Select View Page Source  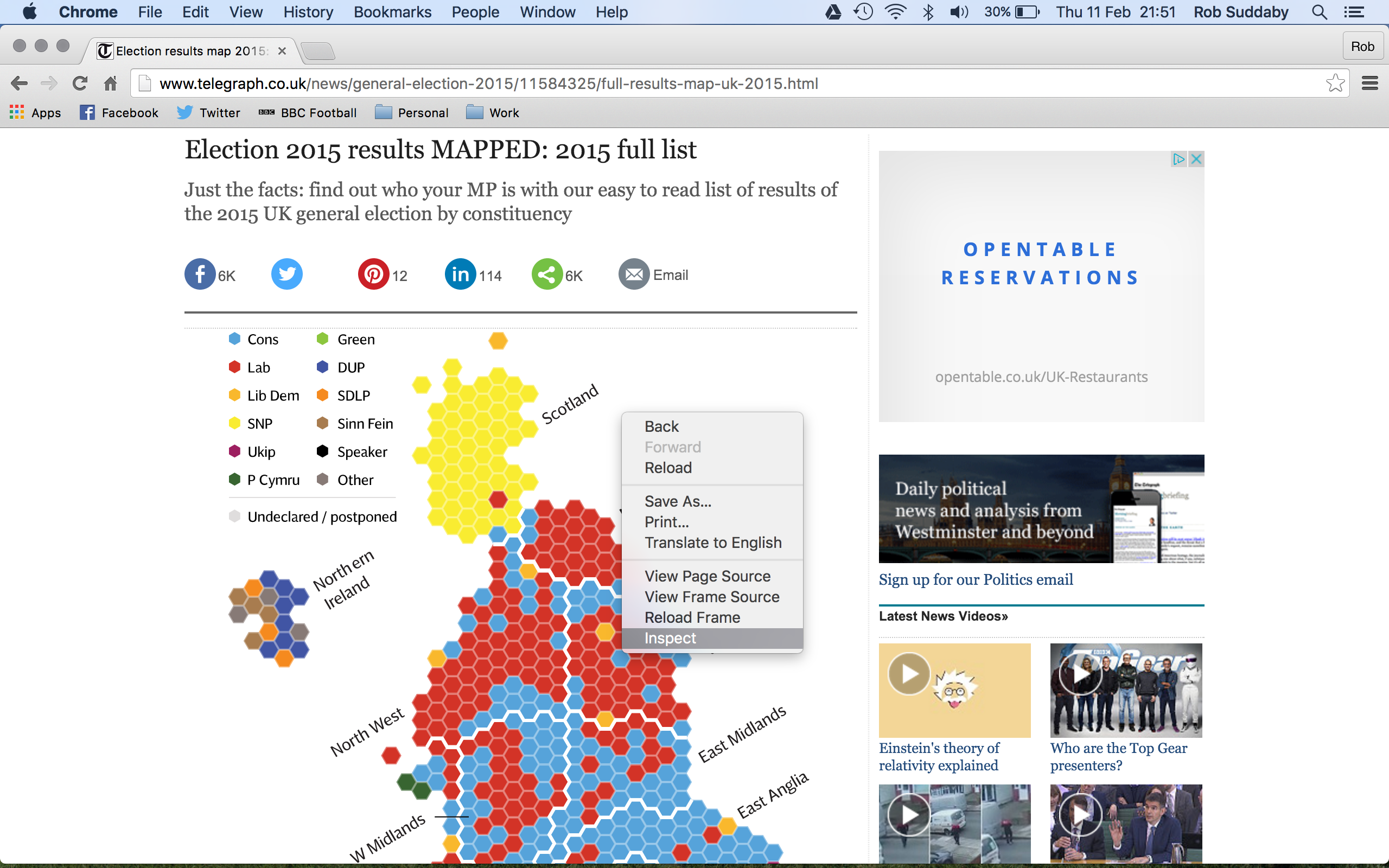coord(712,576)
